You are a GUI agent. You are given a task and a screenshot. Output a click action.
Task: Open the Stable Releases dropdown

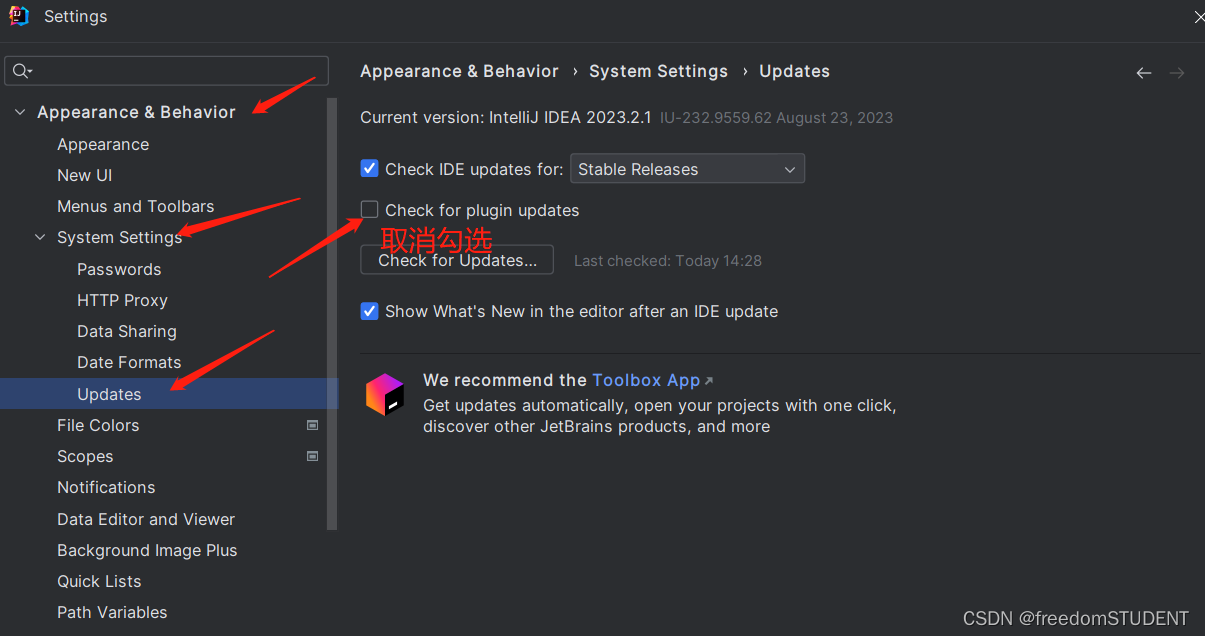[x=687, y=168]
